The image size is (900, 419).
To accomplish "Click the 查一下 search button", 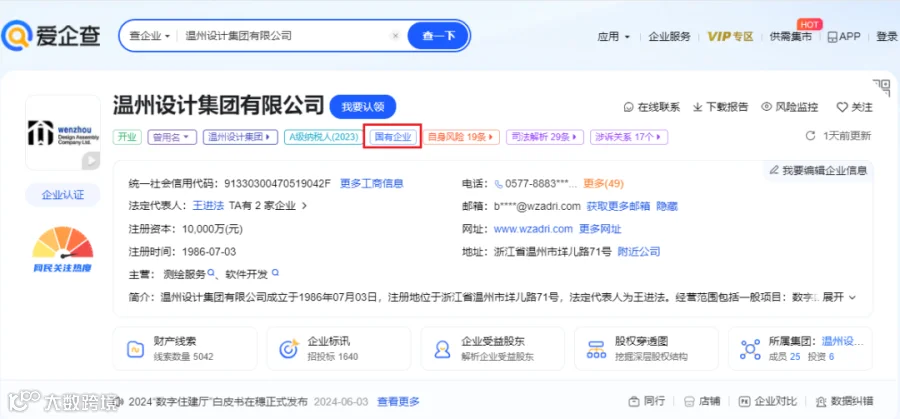I will coord(439,36).
